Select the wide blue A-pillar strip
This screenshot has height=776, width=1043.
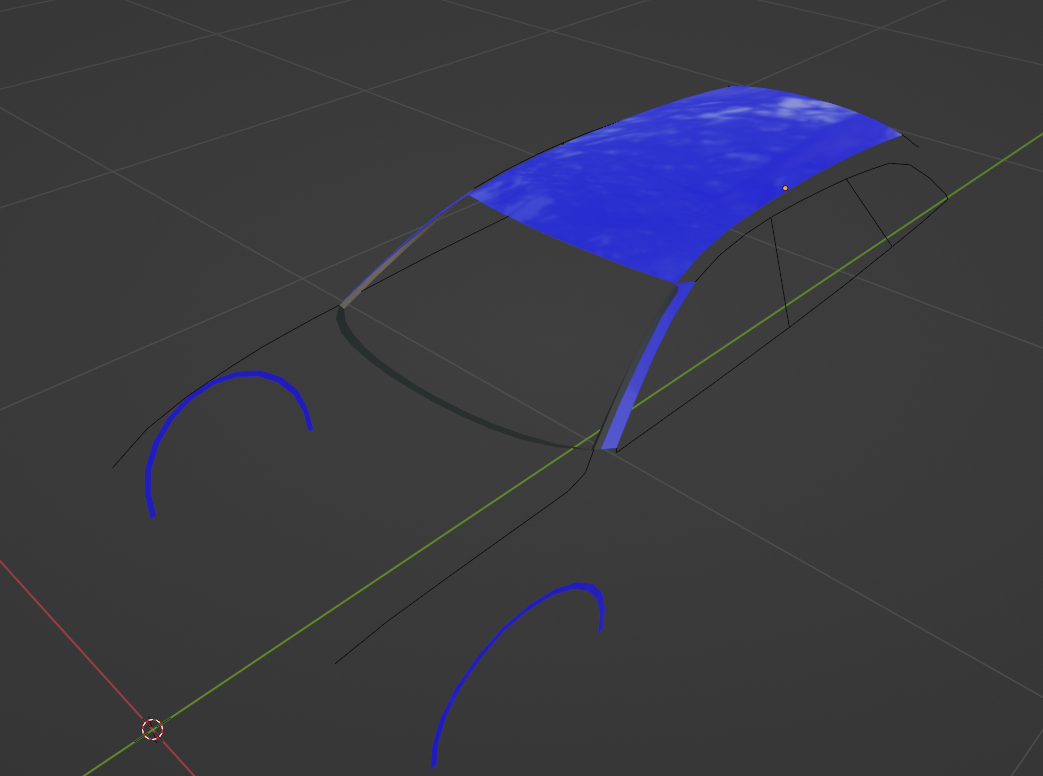[x=647, y=367]
